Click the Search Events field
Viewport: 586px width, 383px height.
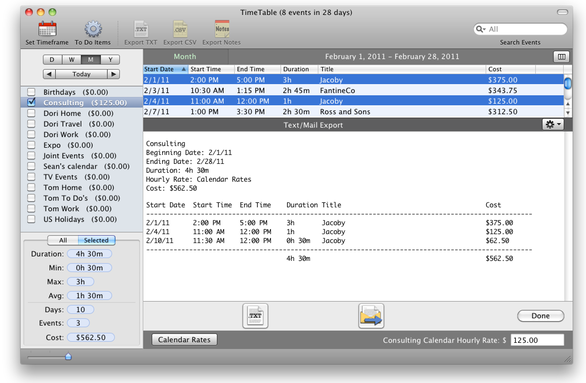(x=520, y=29)
